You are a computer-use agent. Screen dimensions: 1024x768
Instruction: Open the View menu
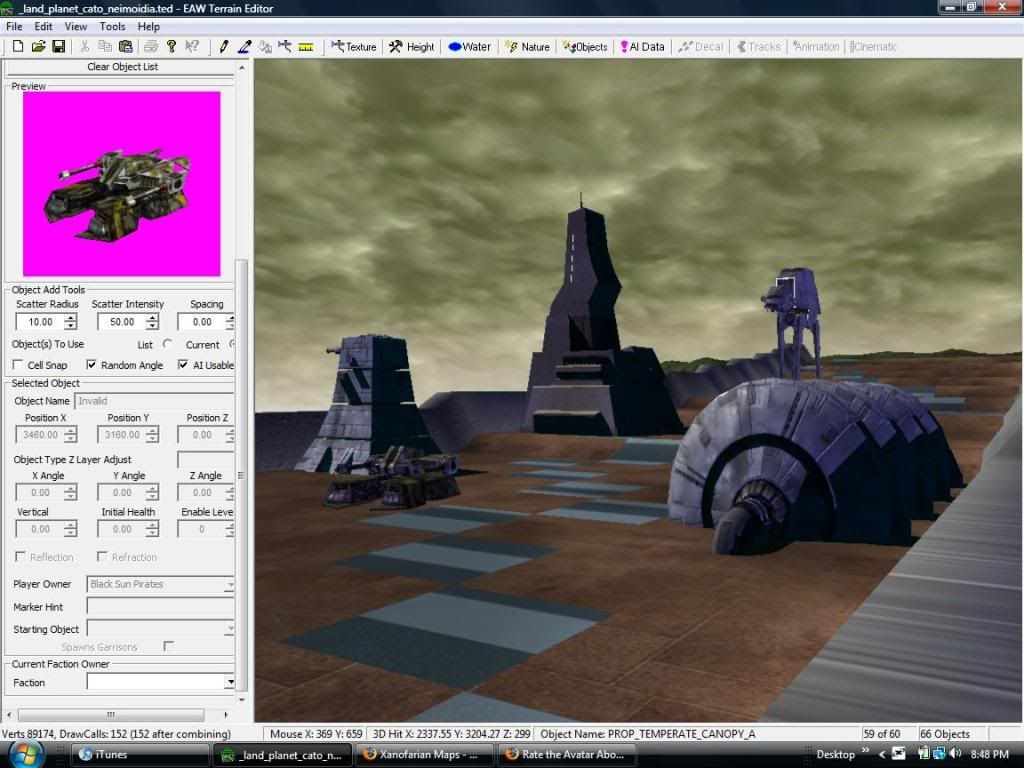click(76, 27)
